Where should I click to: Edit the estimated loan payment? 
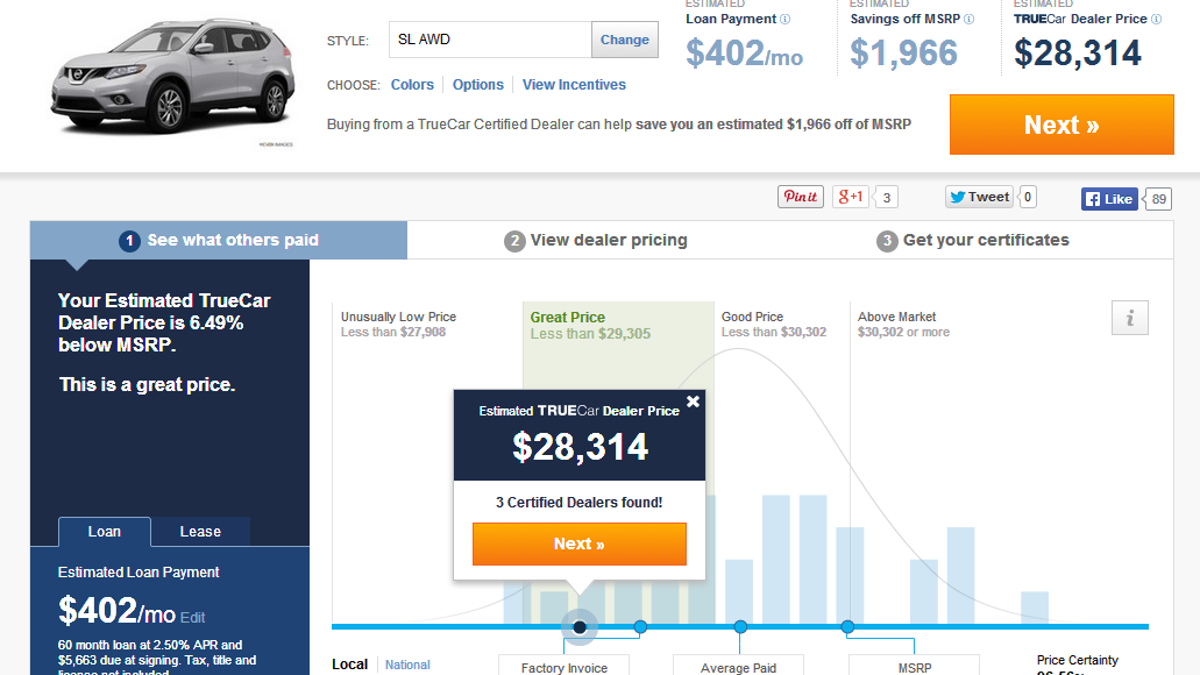click(x=193, y=618)
